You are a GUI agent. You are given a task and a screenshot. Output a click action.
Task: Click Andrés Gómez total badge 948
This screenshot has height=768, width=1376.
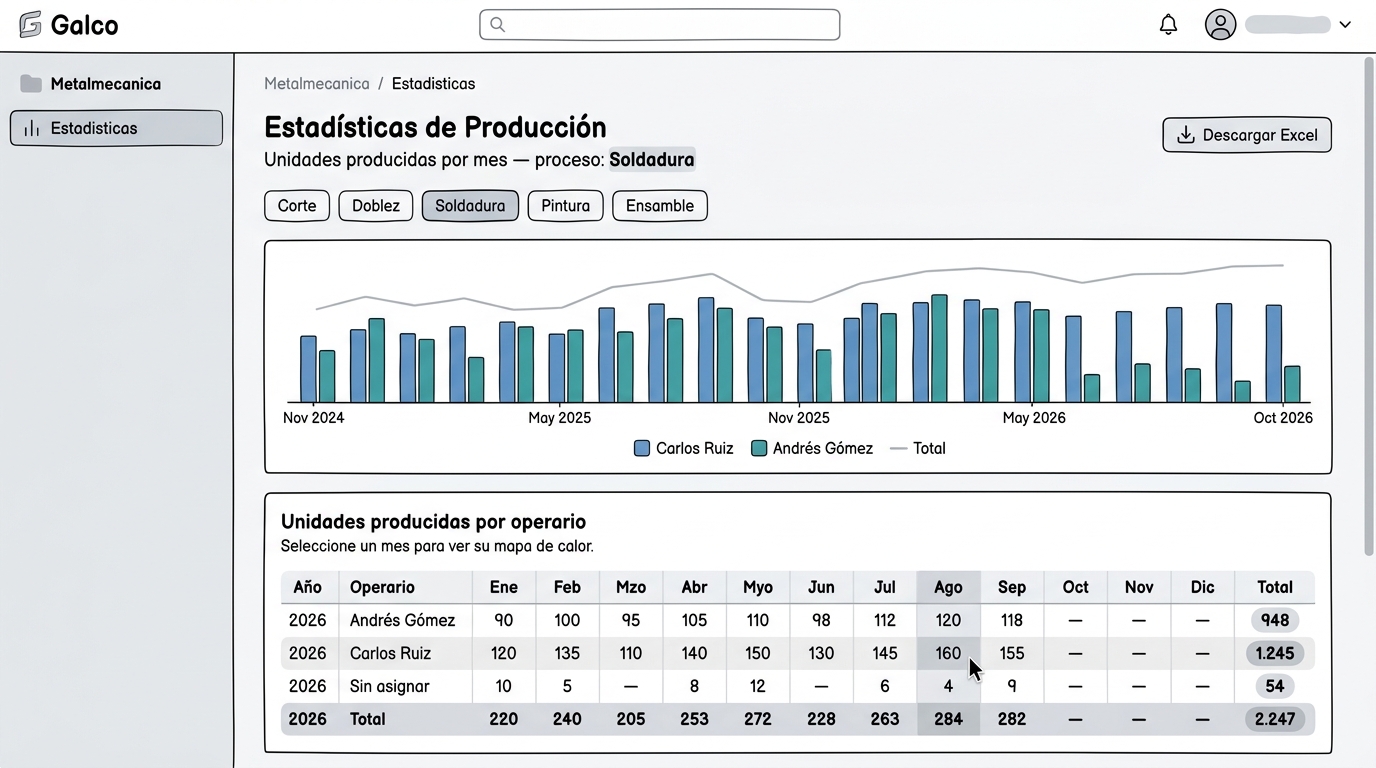point(1275,620)
